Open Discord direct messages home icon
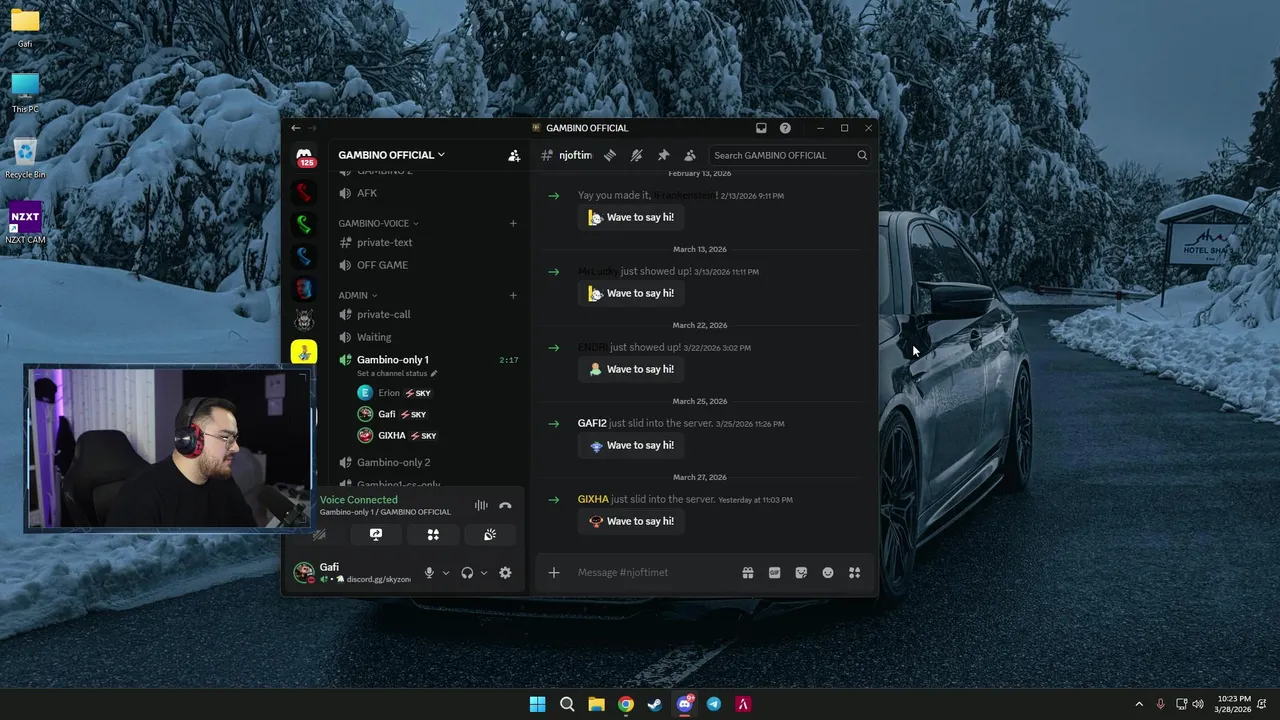This screenshot has height=720, width=1280. (x=304, y=157)
